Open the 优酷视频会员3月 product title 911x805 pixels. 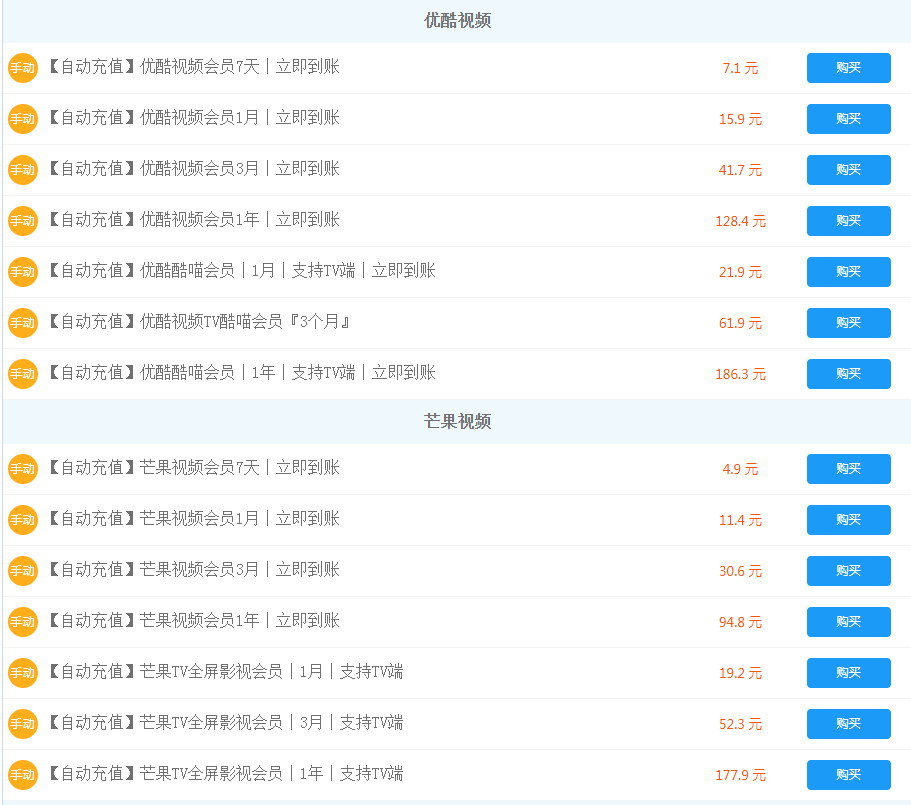[x=193, y=169]
